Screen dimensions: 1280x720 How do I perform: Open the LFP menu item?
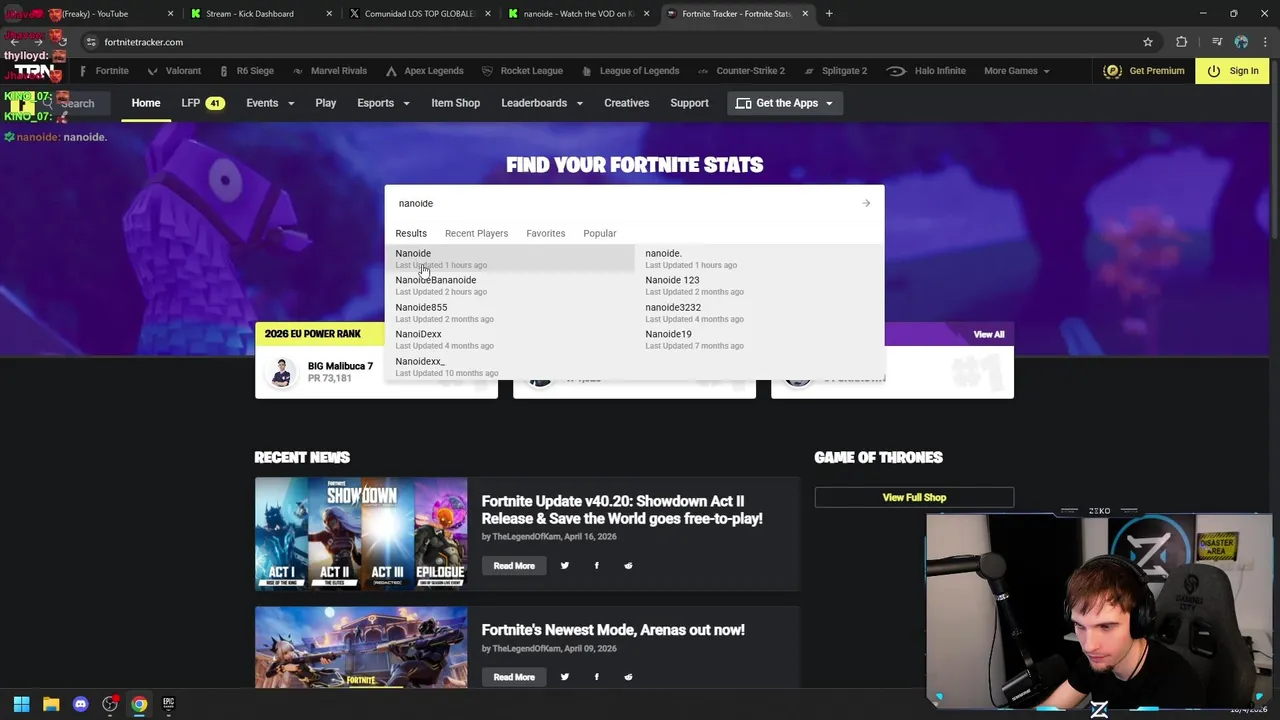click(202, 103)
